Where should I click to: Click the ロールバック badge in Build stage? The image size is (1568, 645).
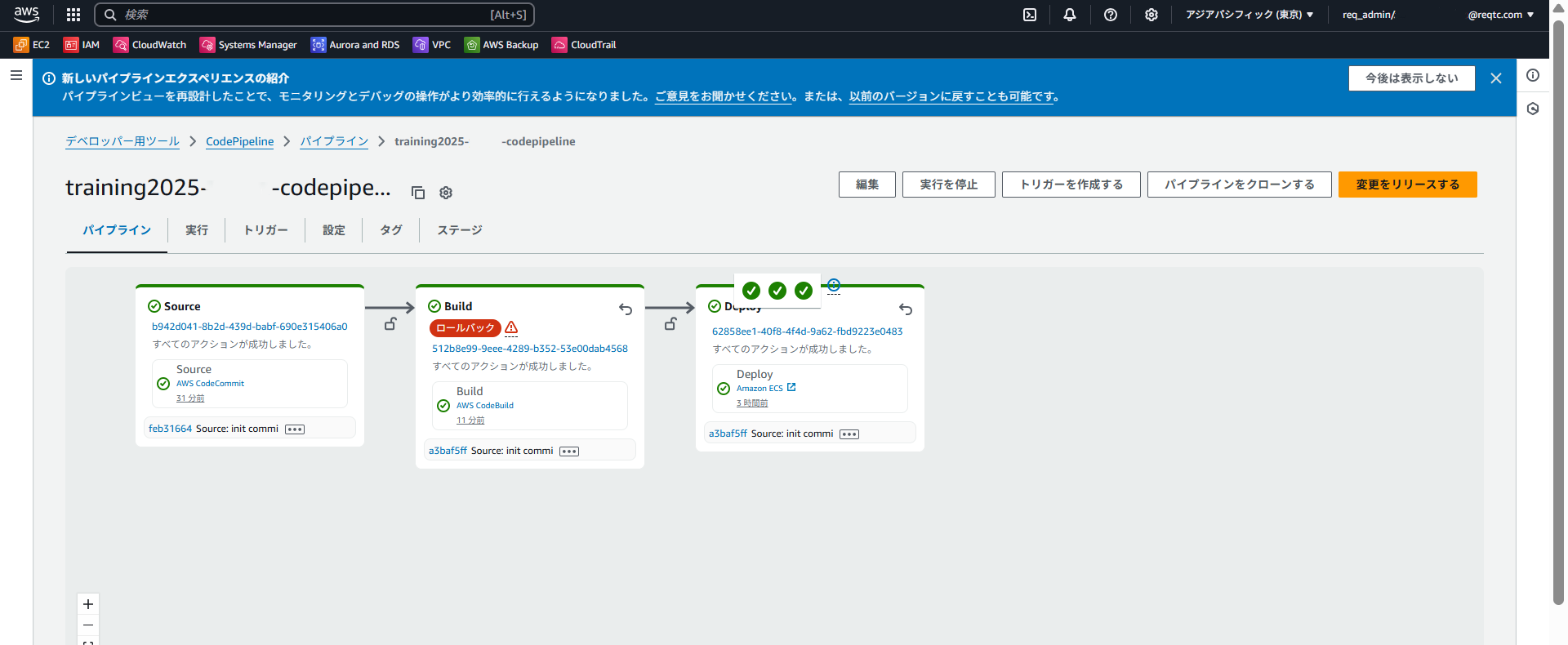(x=465, y=328)
